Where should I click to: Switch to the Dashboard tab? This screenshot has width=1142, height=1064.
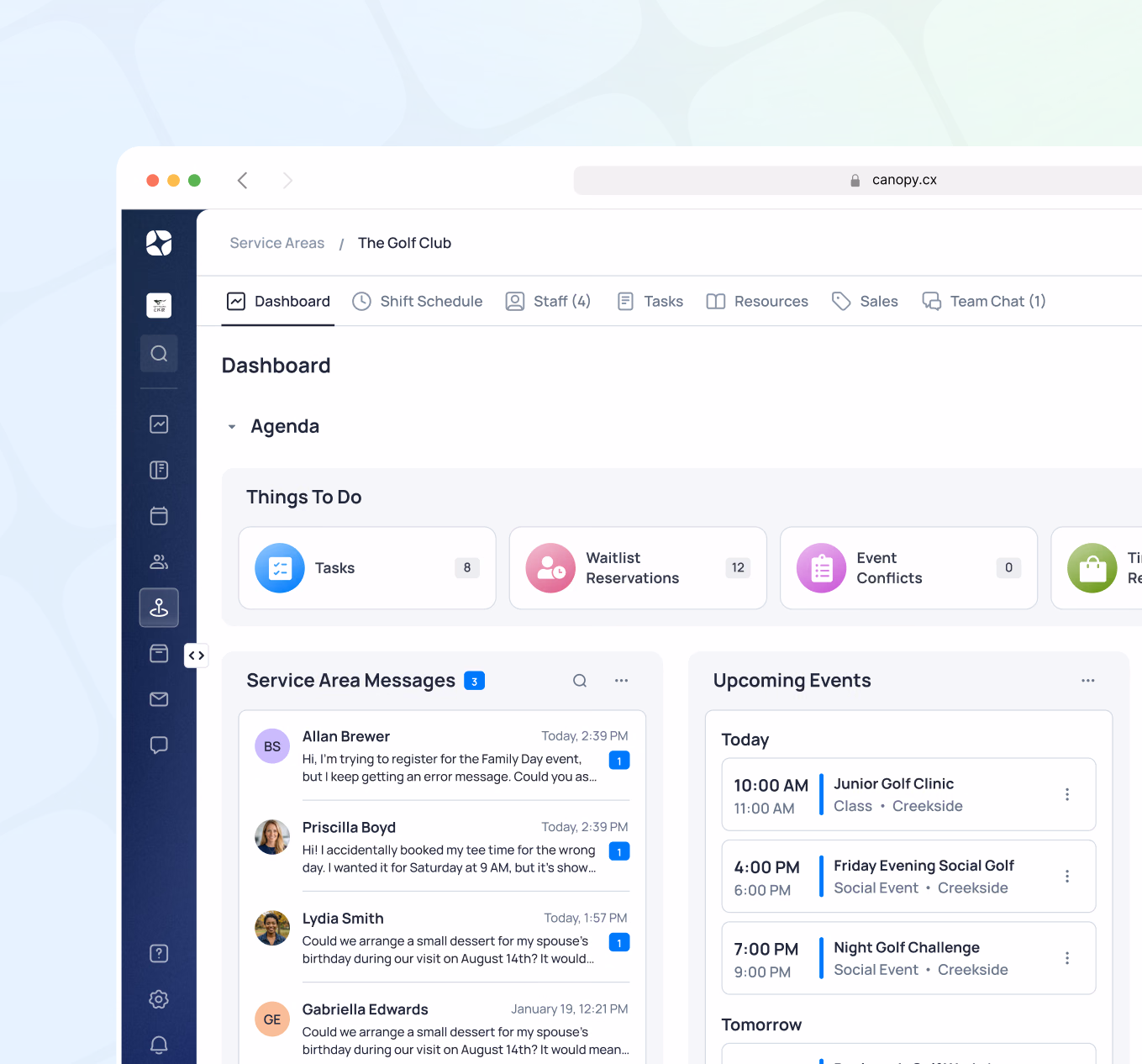coord(279,302)
